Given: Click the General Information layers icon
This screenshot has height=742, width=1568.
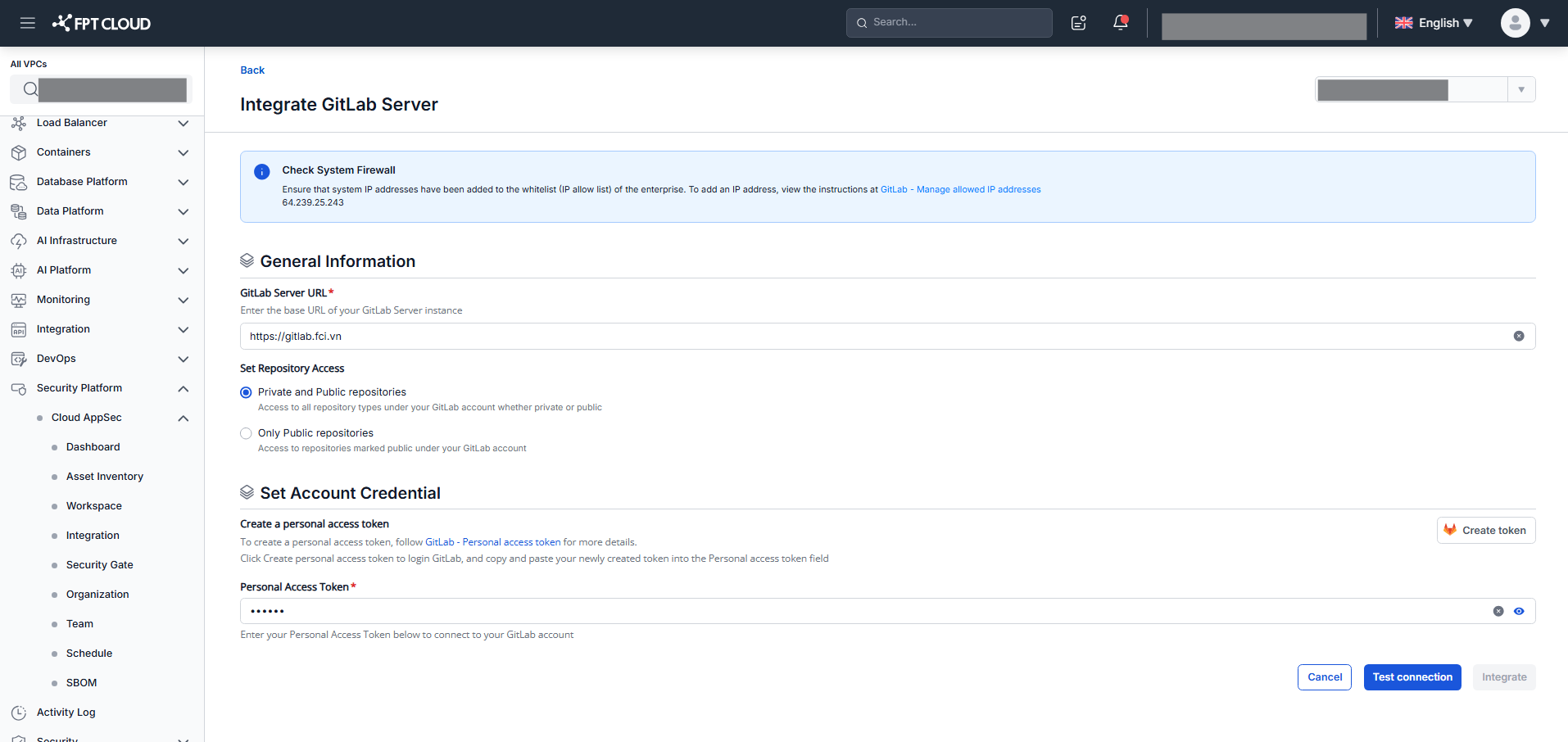Looking at the screenshot, I should [x=247, y=260].
